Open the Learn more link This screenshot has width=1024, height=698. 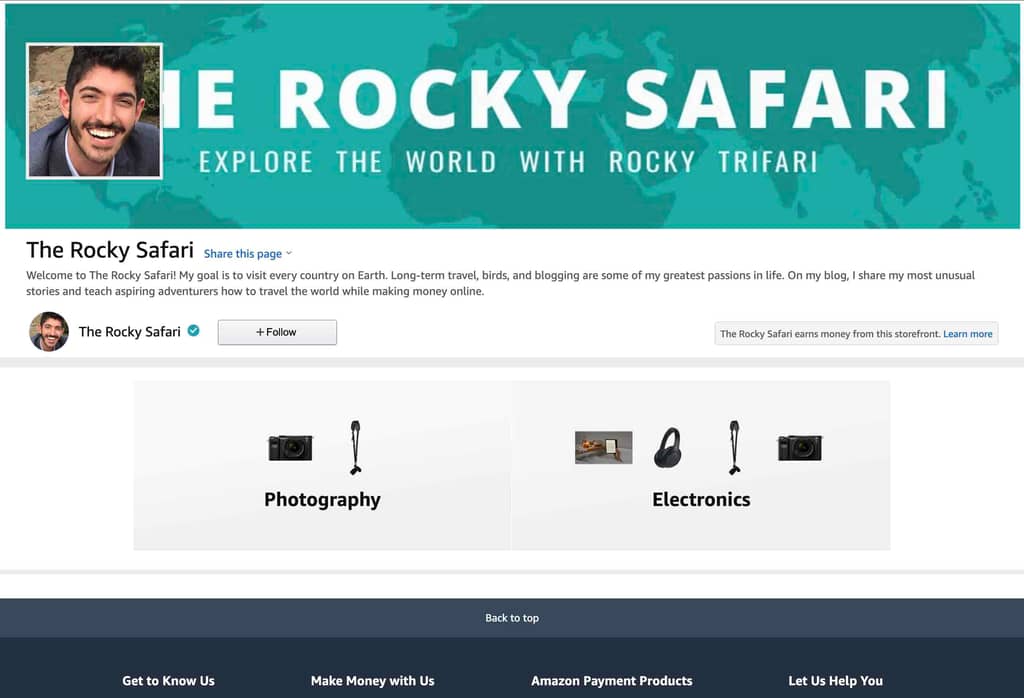[968, 334]
